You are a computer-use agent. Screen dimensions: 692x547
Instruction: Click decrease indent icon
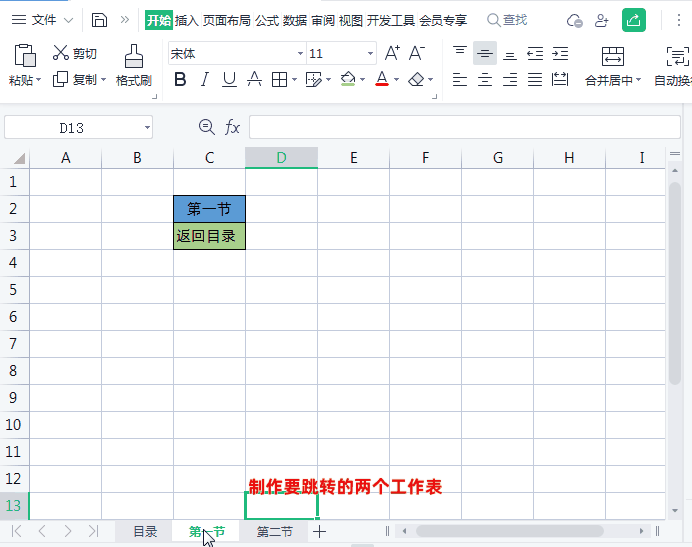tap(535, 53)
